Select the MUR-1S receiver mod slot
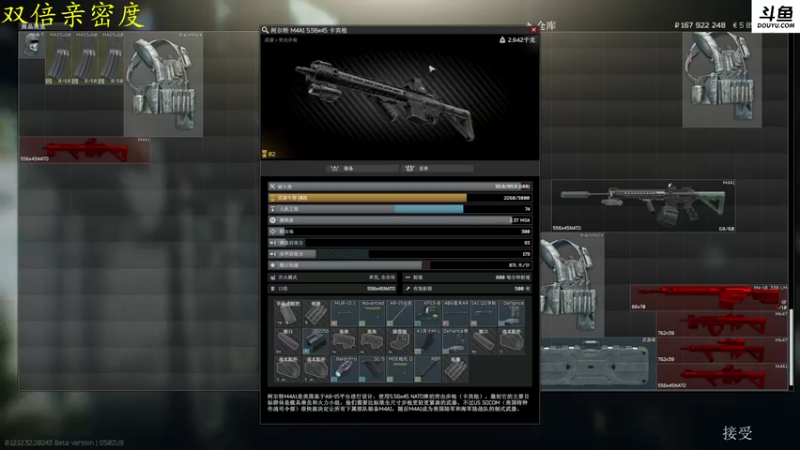Screen dimensions: 800x450 click(x=343, y=313)
